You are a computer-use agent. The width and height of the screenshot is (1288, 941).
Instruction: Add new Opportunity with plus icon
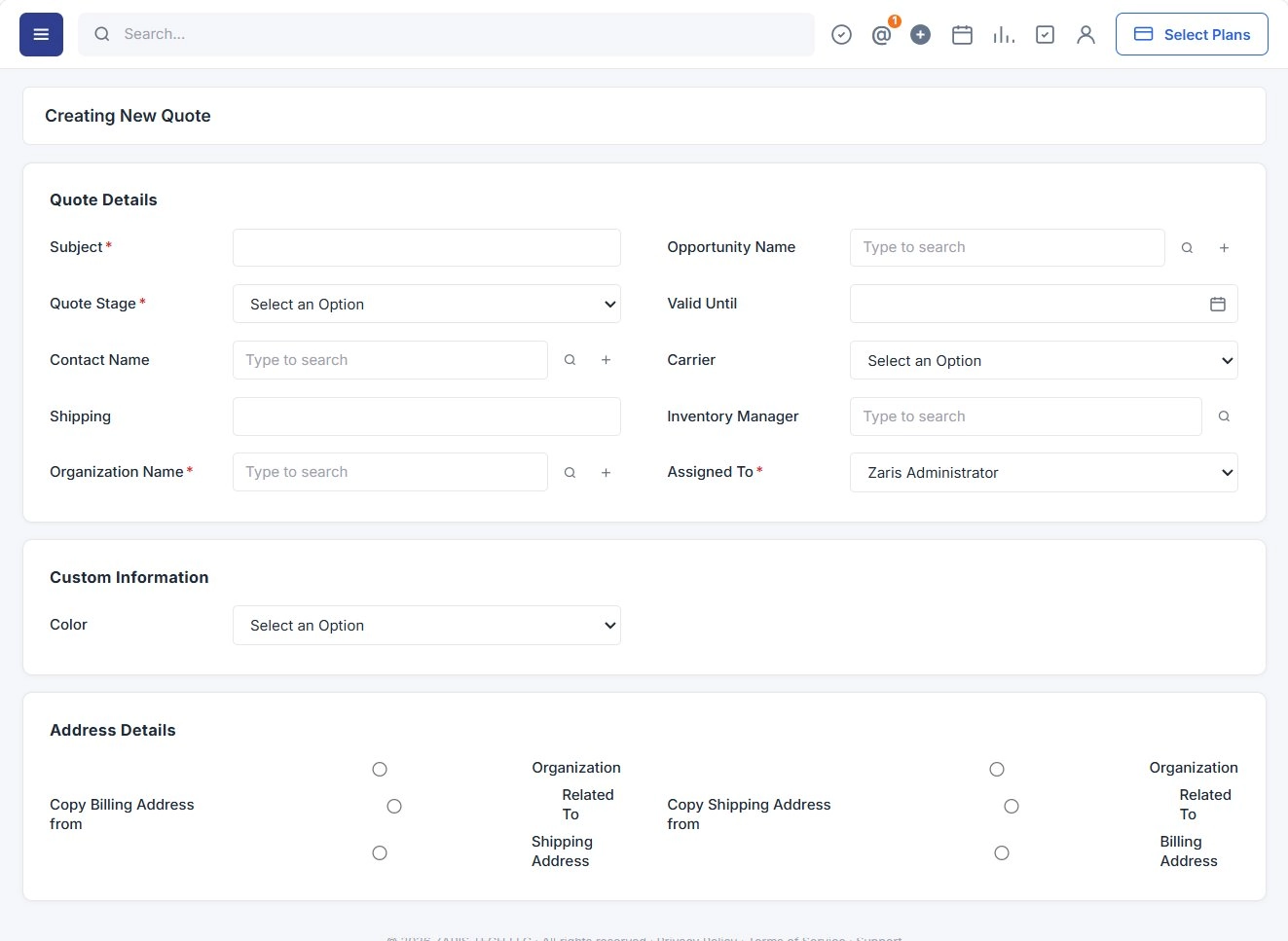[x=1224, y=248]
